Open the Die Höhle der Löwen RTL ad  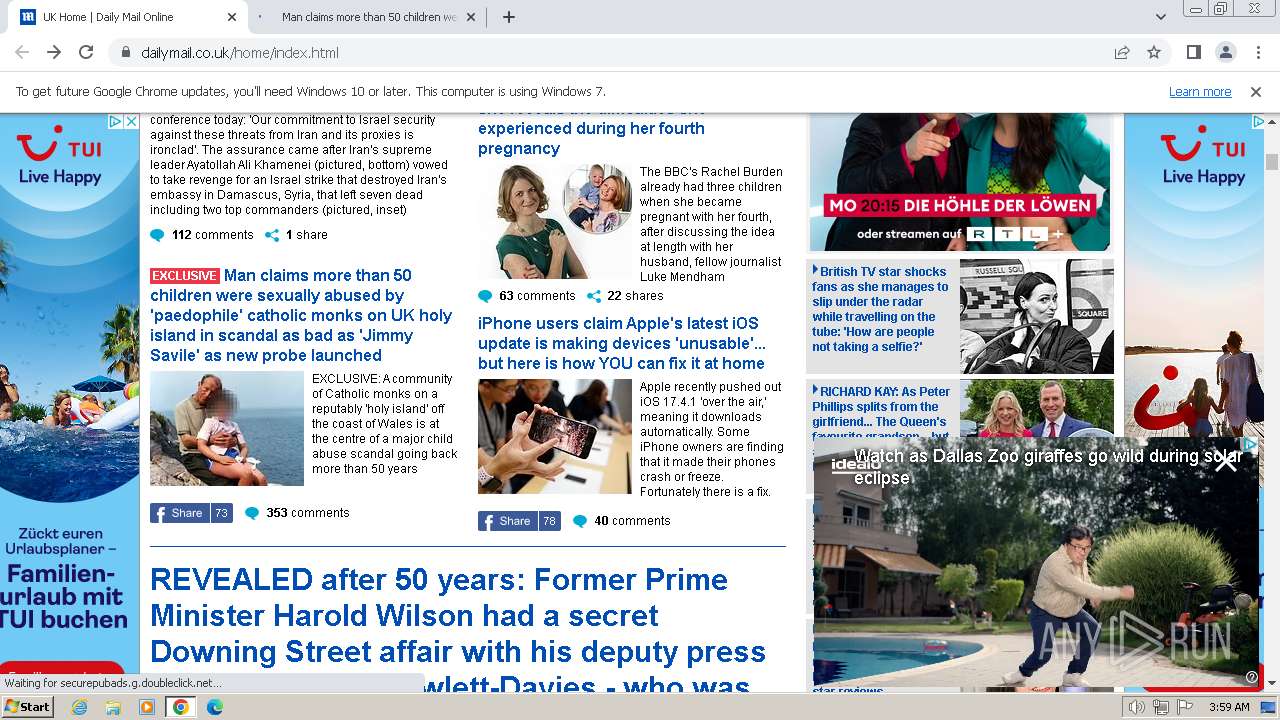(960, 182)
